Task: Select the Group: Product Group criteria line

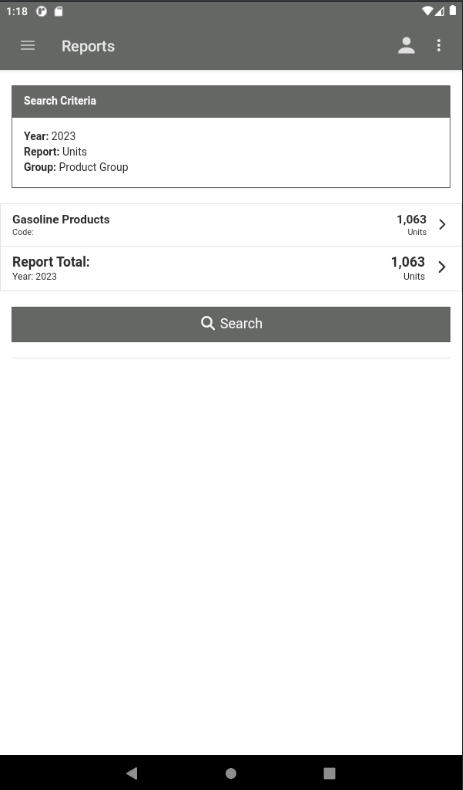Action: (x=76, y=167)
